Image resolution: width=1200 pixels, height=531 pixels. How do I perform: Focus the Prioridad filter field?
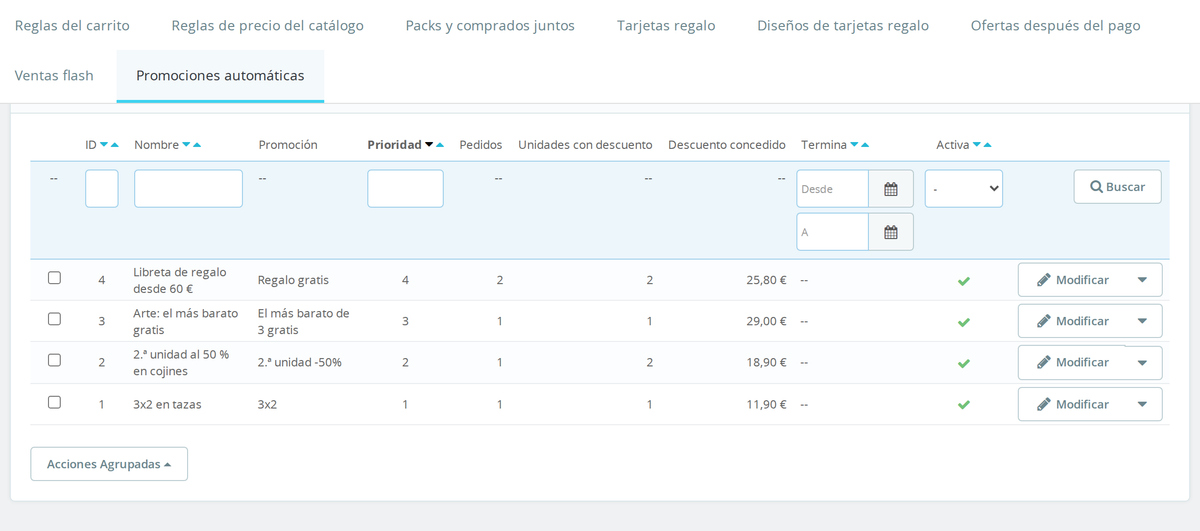click(405, 189)
